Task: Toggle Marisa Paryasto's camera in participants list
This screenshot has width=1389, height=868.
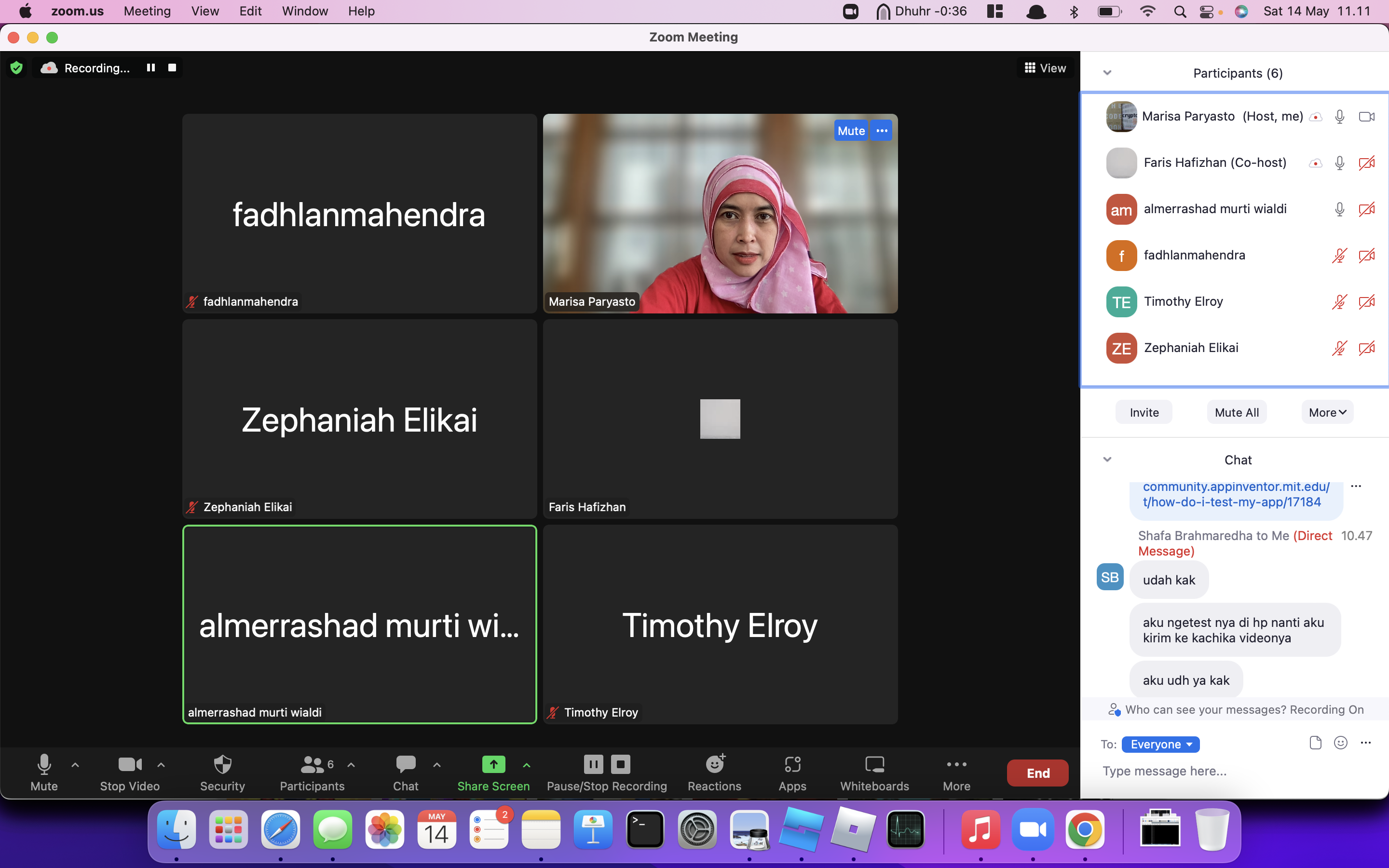Action: [1367, 117]
